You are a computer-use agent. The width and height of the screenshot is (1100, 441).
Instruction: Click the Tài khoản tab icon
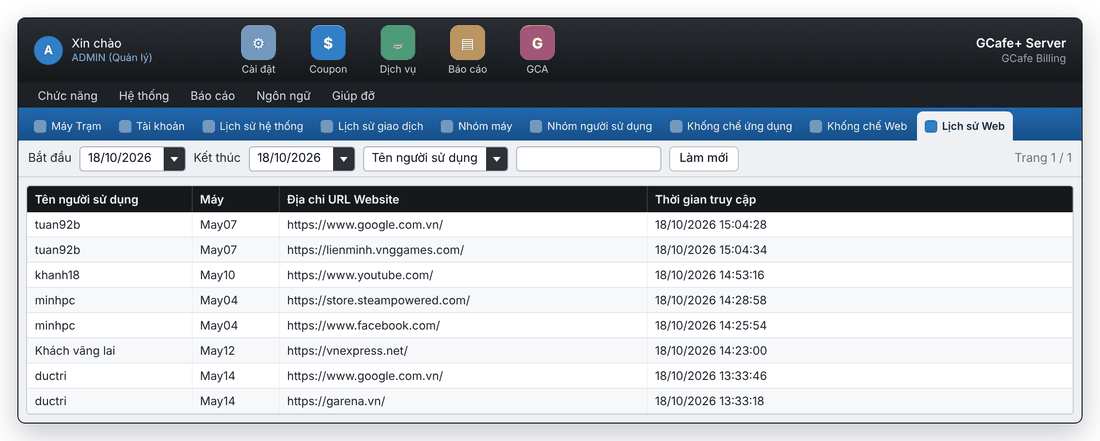point(125,126)
